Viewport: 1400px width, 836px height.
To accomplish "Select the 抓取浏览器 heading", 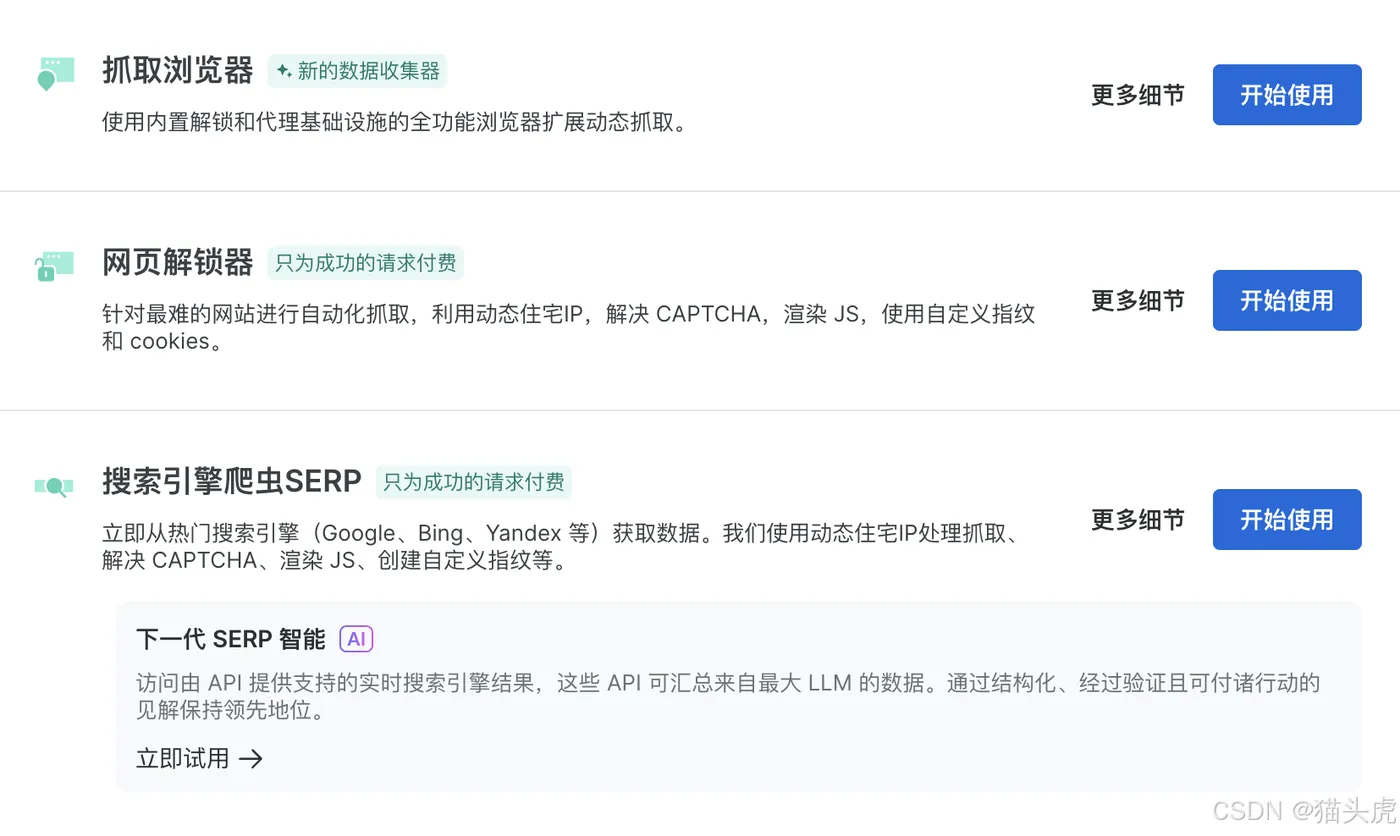I will (x=178, y=71).
